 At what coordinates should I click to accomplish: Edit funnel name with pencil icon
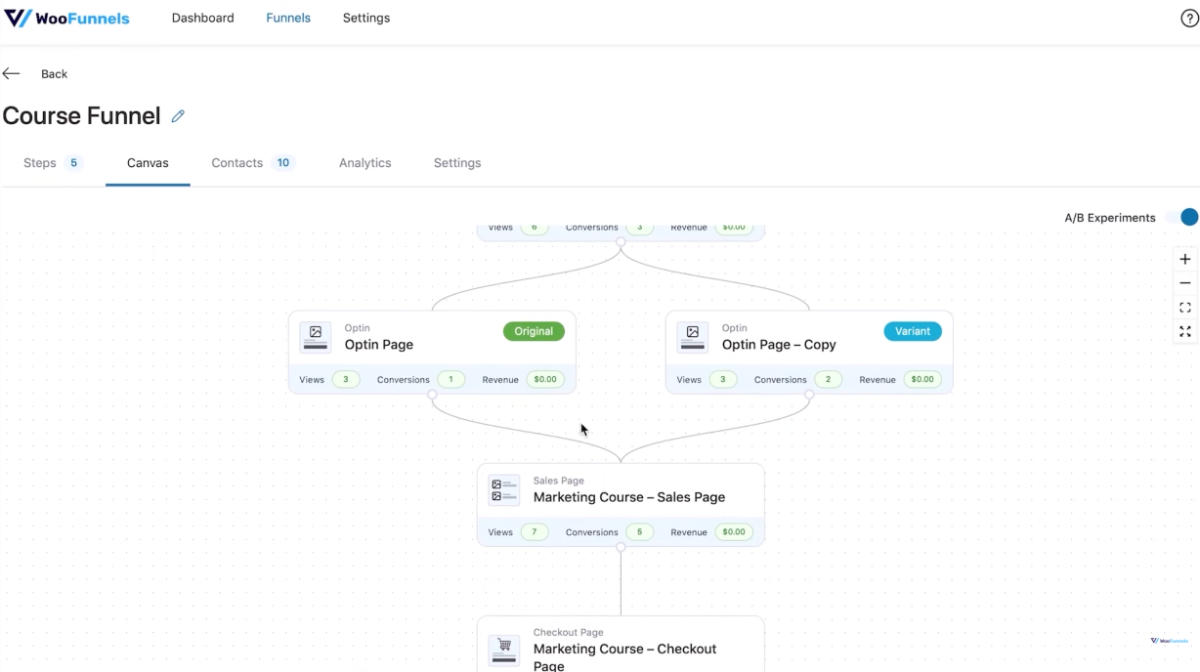pyautogui.click(x=178, y=116)
